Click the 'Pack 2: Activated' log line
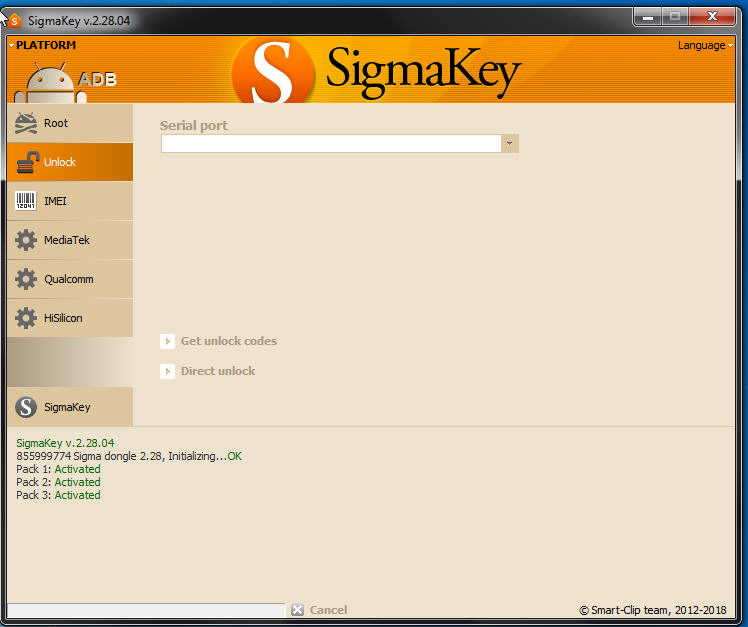 tap(58, 482)
